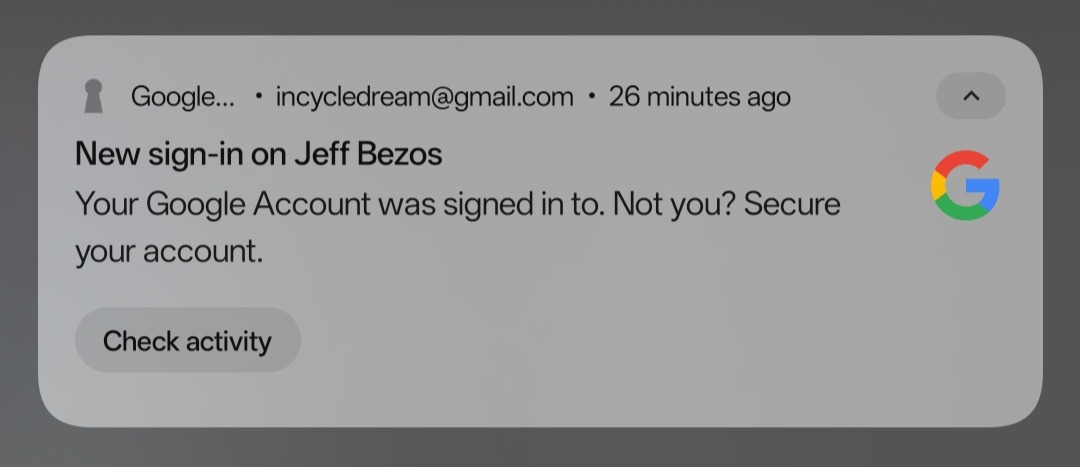Tap the dot separator before the email
1080x467 pixels.
point(259,97)
